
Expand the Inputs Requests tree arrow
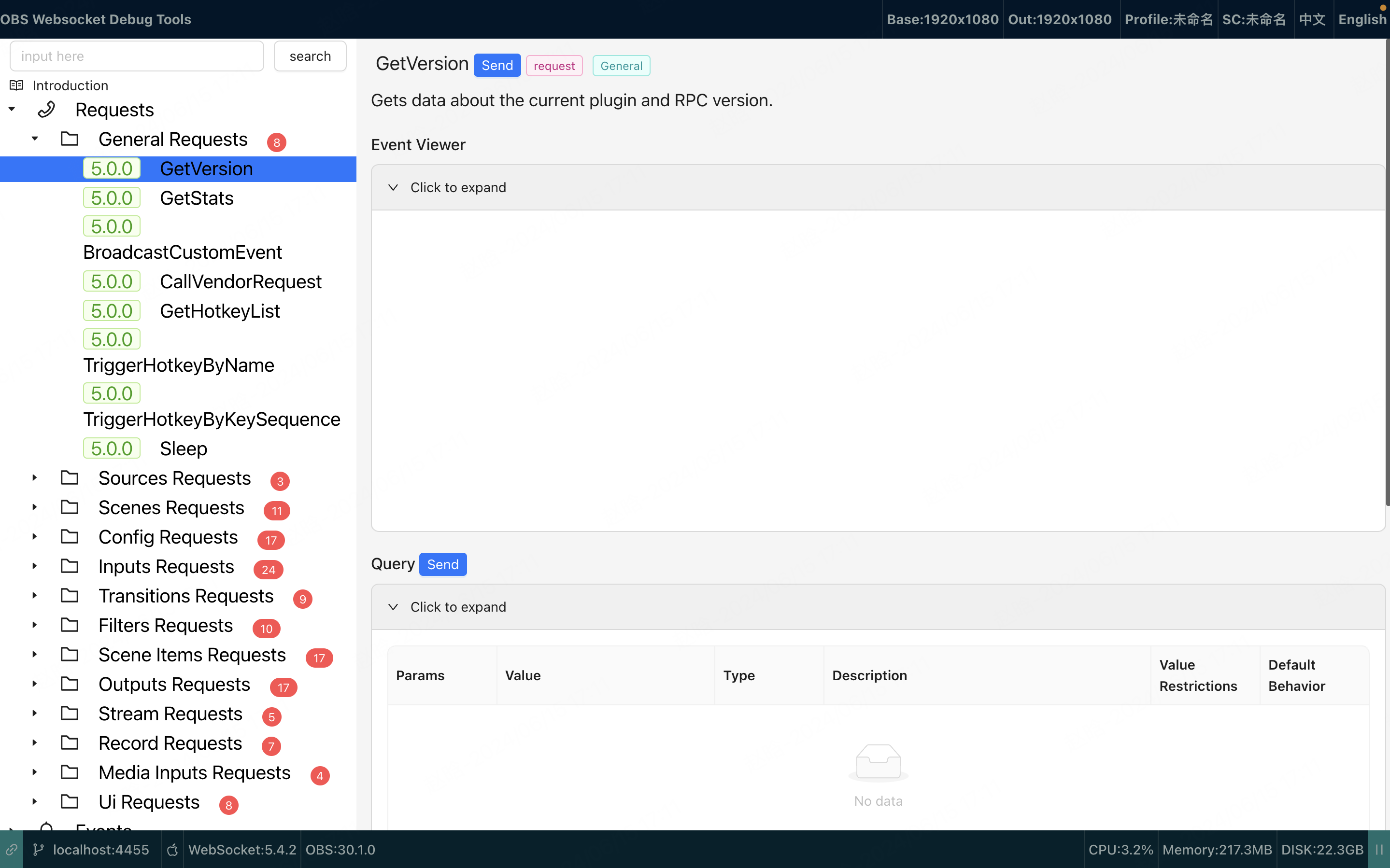[x=35, y=566]
